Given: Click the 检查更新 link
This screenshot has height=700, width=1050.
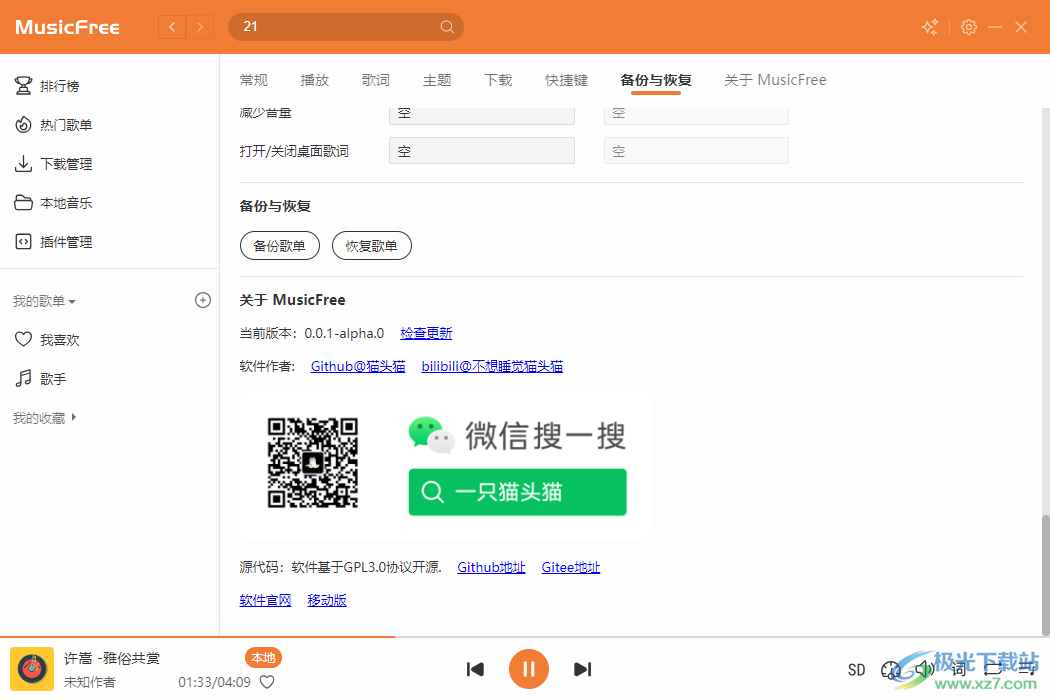Looking at the screenshot, I should pyautogui.click(x=427, y=333).
